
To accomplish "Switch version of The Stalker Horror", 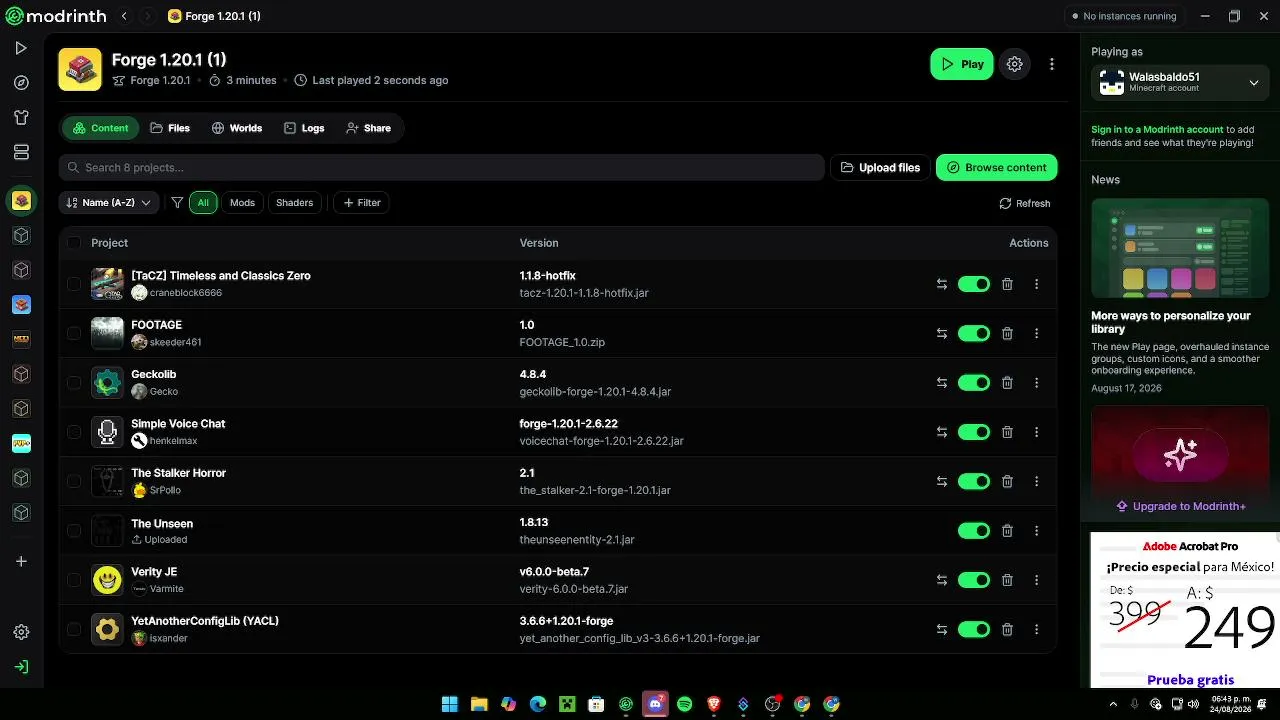I will click(941, 481).
